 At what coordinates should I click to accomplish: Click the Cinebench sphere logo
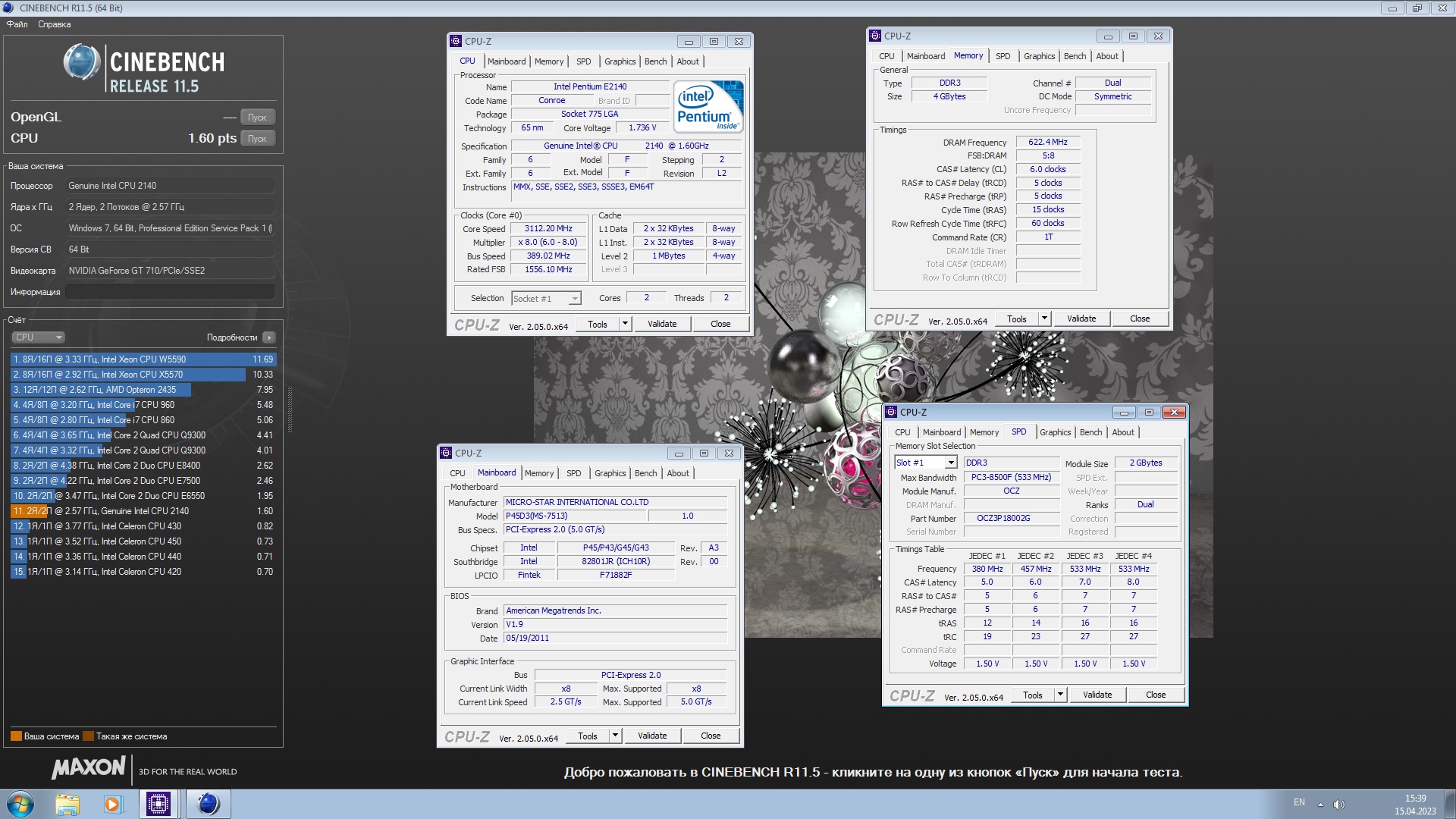point(81,62)
